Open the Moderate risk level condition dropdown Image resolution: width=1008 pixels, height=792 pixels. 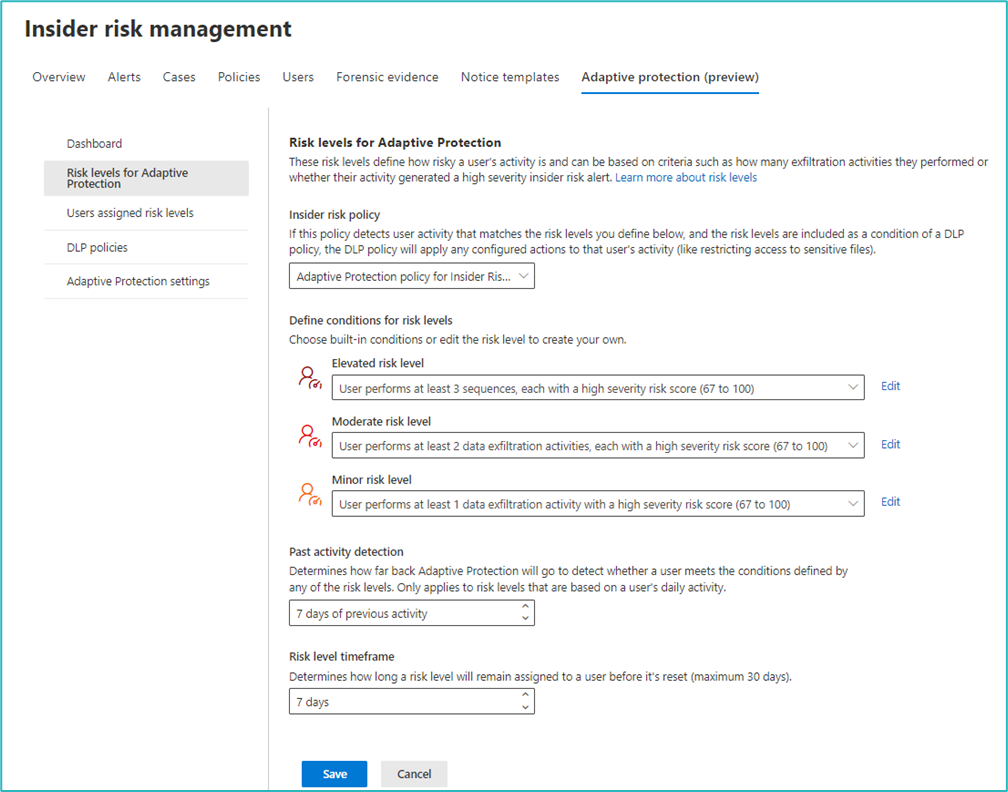pyautogui.click(x=854, y=445)
